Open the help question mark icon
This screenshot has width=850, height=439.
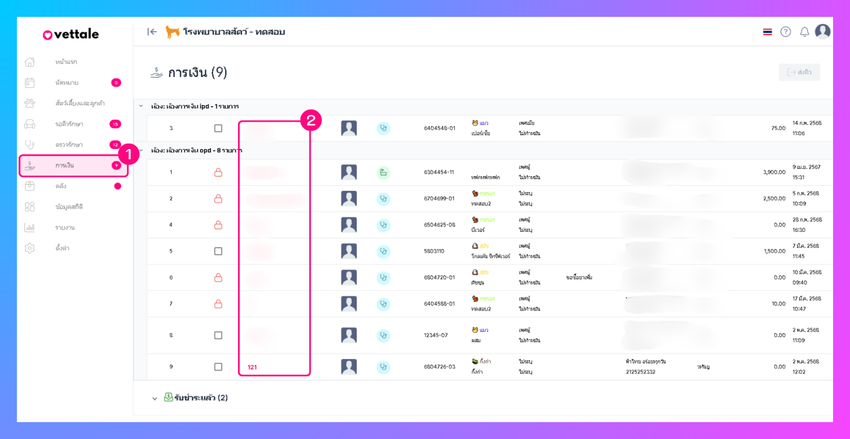pos(785,32)
